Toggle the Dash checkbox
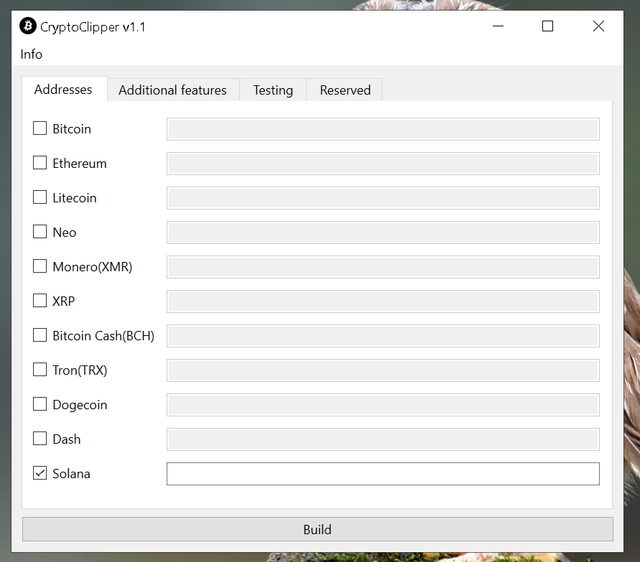 (x=40, y=438)
